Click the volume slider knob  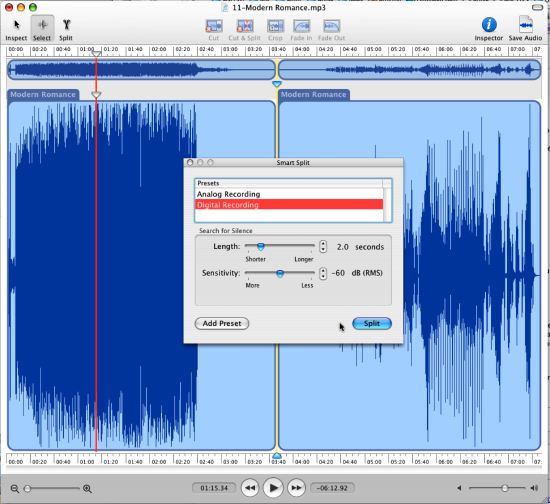(504, 488)
